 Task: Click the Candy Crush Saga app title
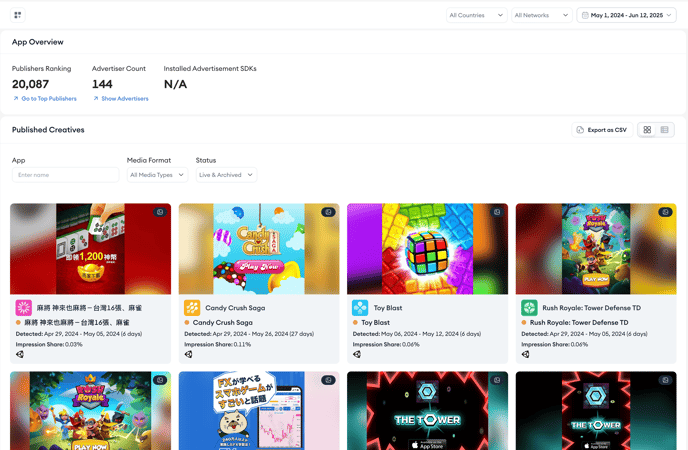pyautogui.click(x=235, y=308)
